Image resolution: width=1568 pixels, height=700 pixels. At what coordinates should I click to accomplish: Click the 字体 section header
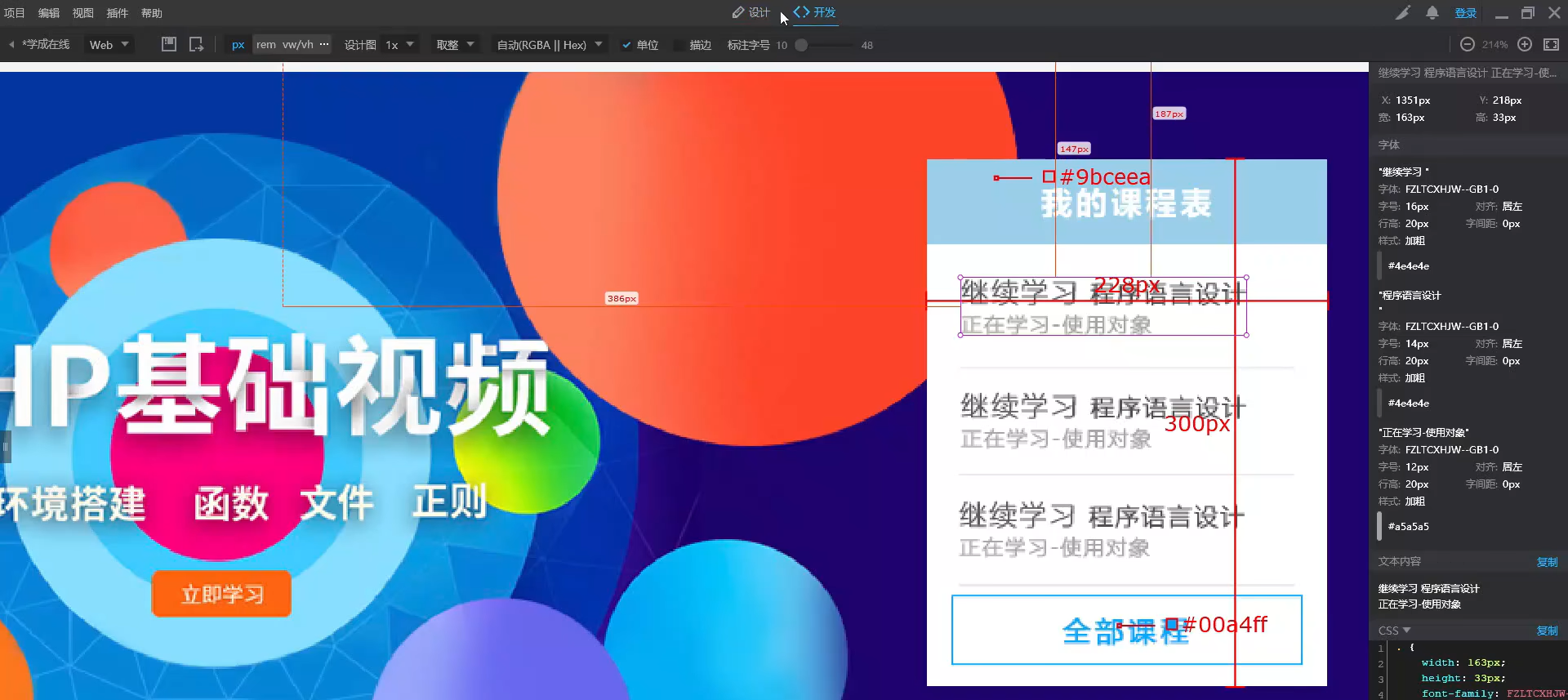pos(1389,145)
